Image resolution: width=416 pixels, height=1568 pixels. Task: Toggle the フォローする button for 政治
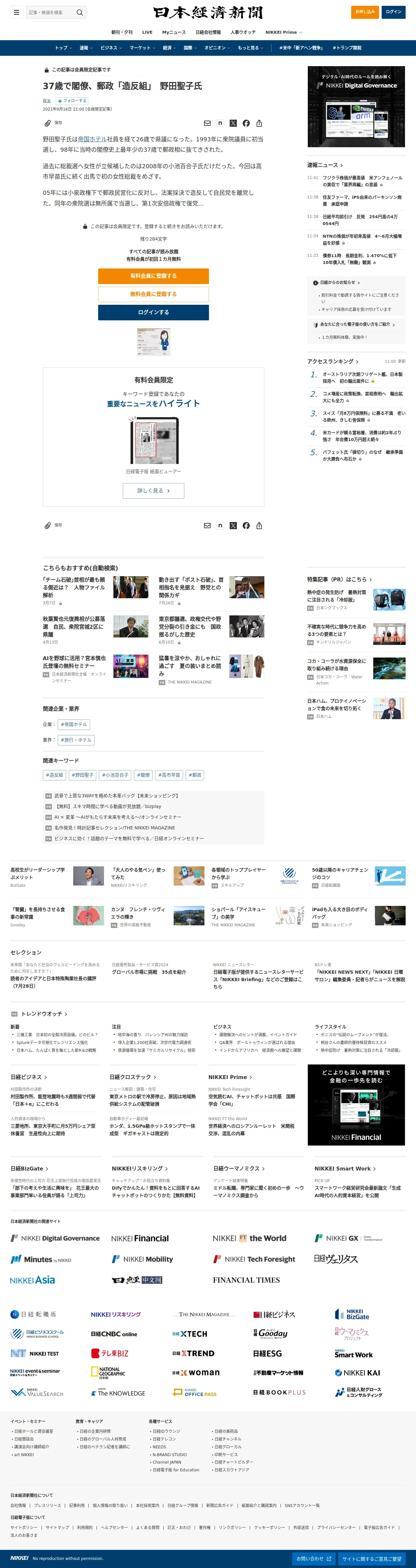click(72, 101)
